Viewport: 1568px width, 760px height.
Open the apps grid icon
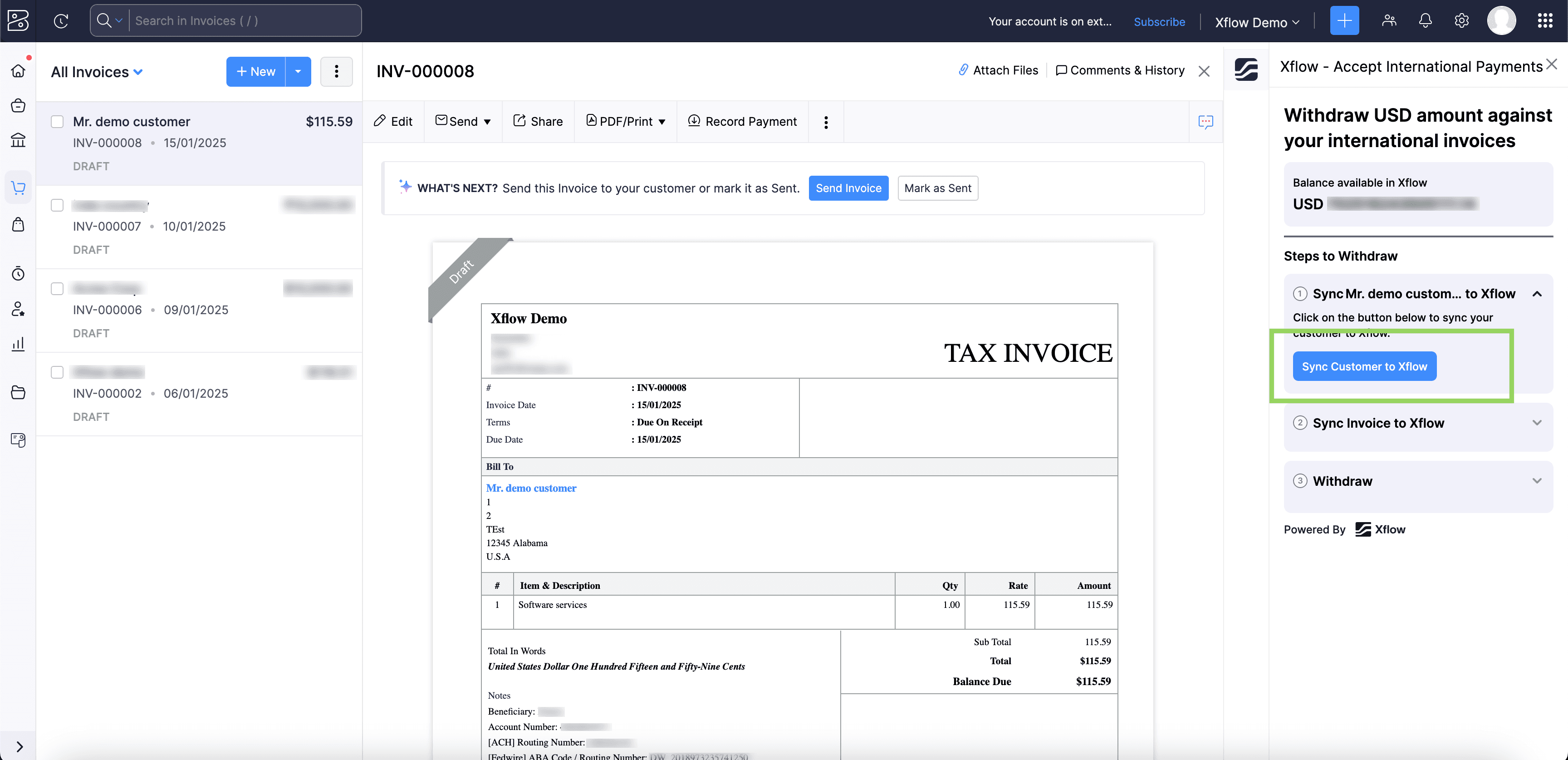coord(1545,21)
